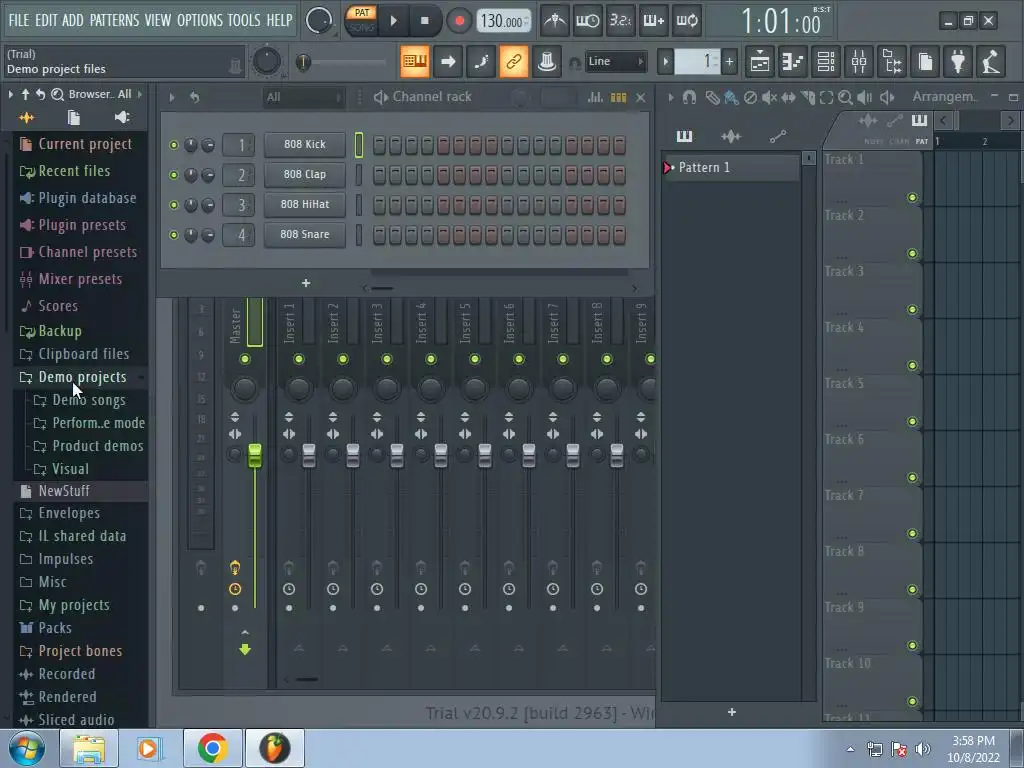The width and height of the screenshot is (1024, 768).
Task: Select the 808 Kick channel button
Action: [x=304, y=144]
